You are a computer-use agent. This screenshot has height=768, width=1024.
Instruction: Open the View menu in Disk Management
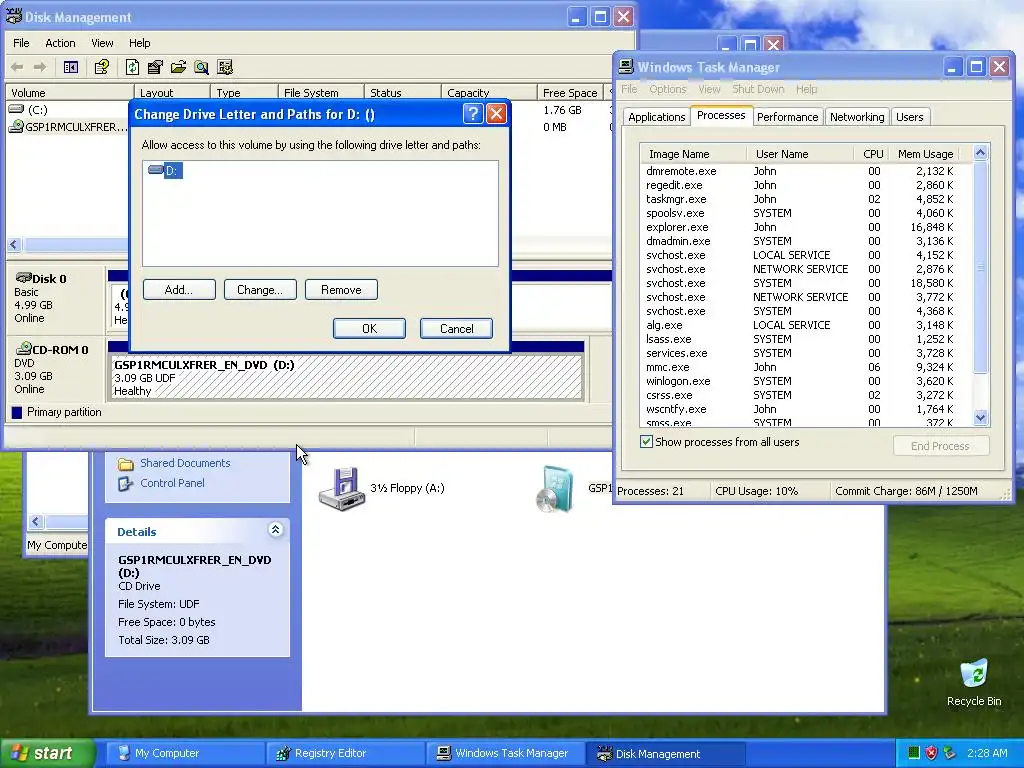pos(102,43)
